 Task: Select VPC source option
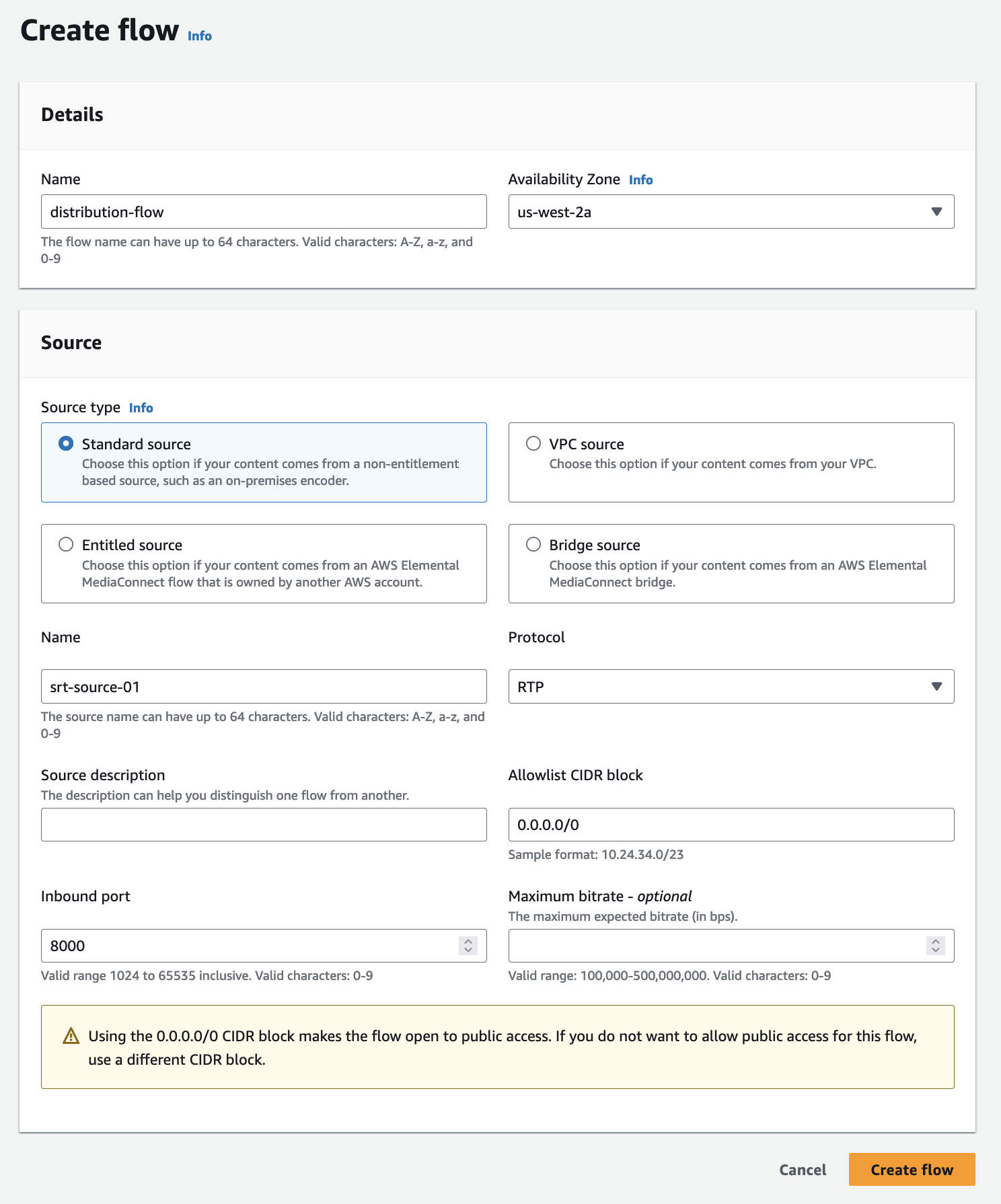point(533,444)
